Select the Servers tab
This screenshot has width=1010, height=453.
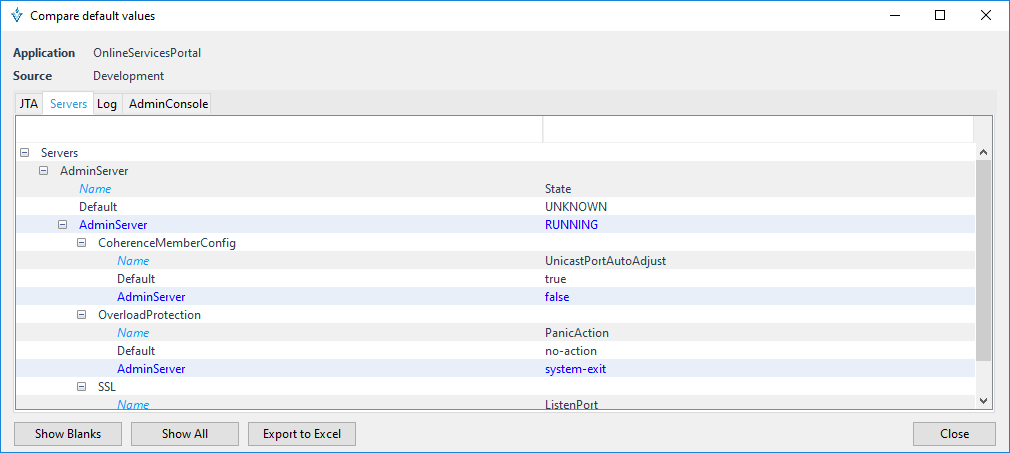(x=68, y=104)
